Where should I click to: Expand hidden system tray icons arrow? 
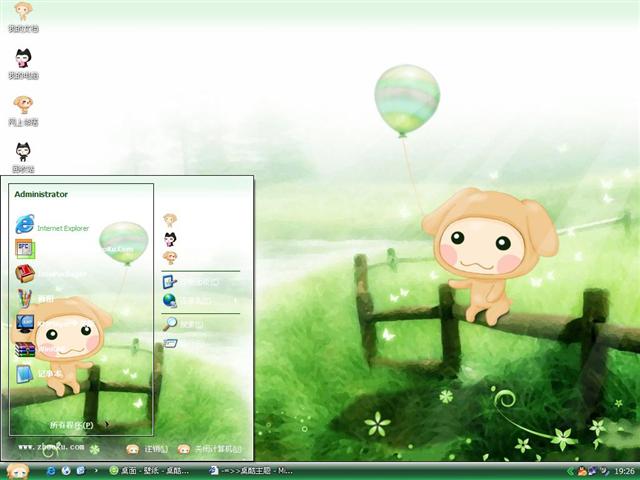(x=570, y=471)
